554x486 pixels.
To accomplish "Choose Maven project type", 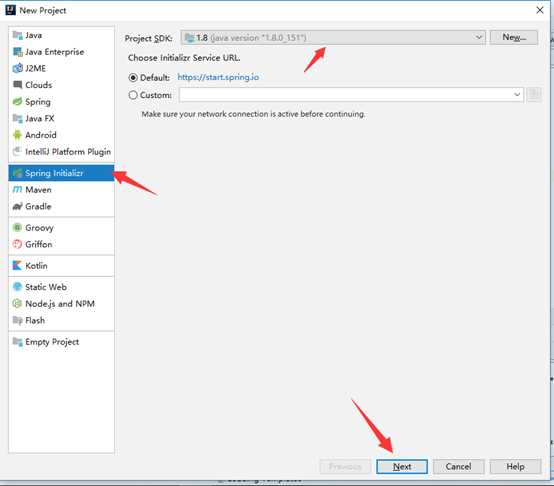I will 61,190.
